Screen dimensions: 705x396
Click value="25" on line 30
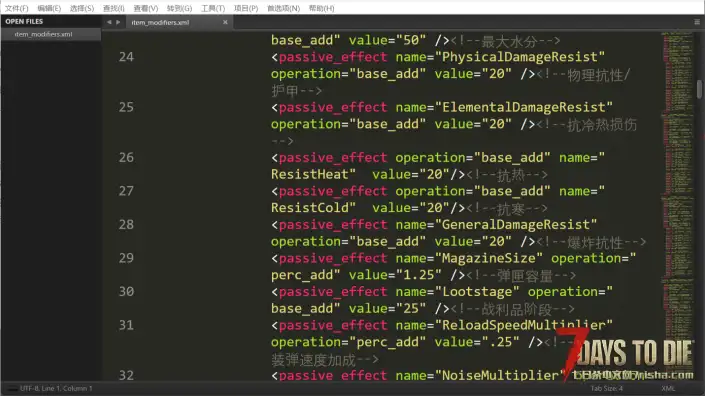(x=388, y=309)
